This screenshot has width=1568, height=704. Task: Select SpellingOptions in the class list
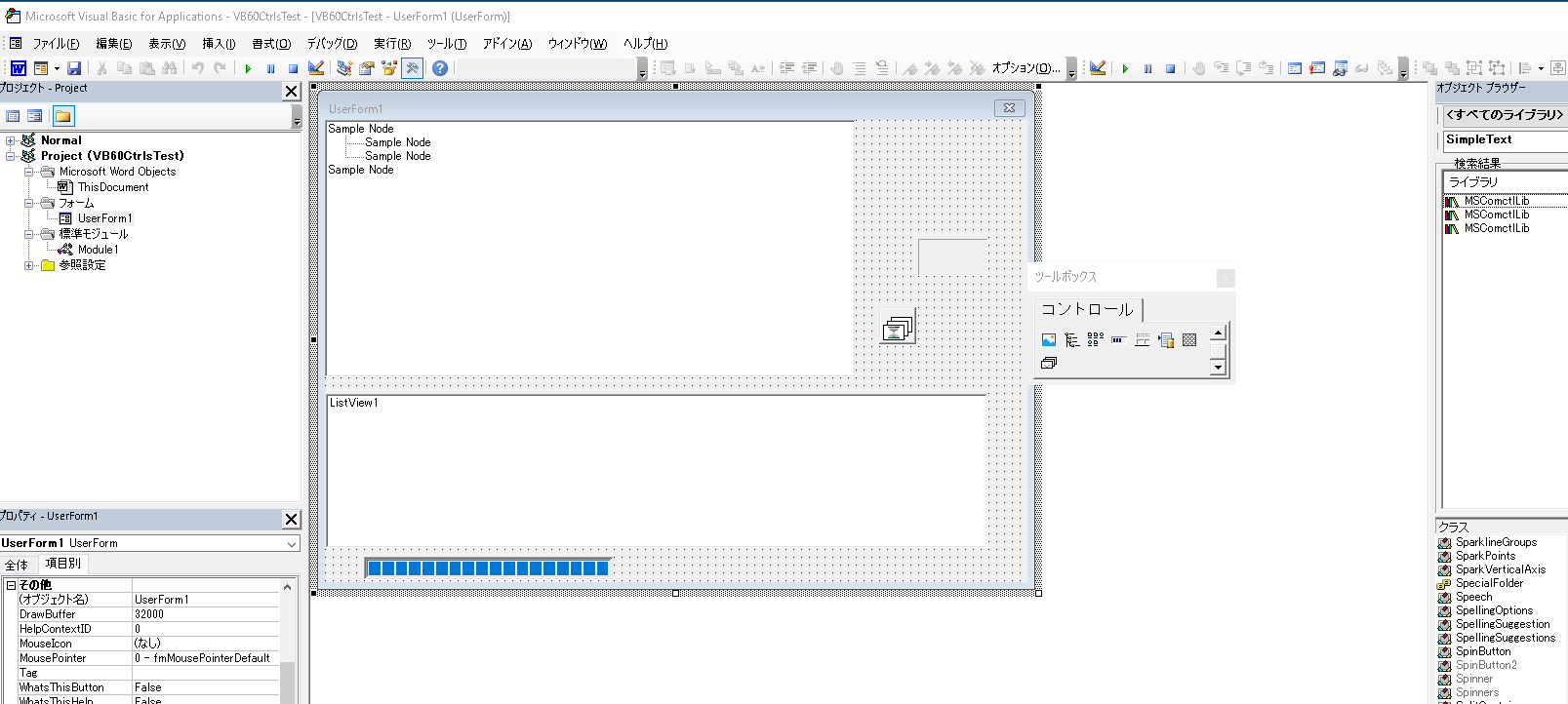click(x=1494, y=610)
